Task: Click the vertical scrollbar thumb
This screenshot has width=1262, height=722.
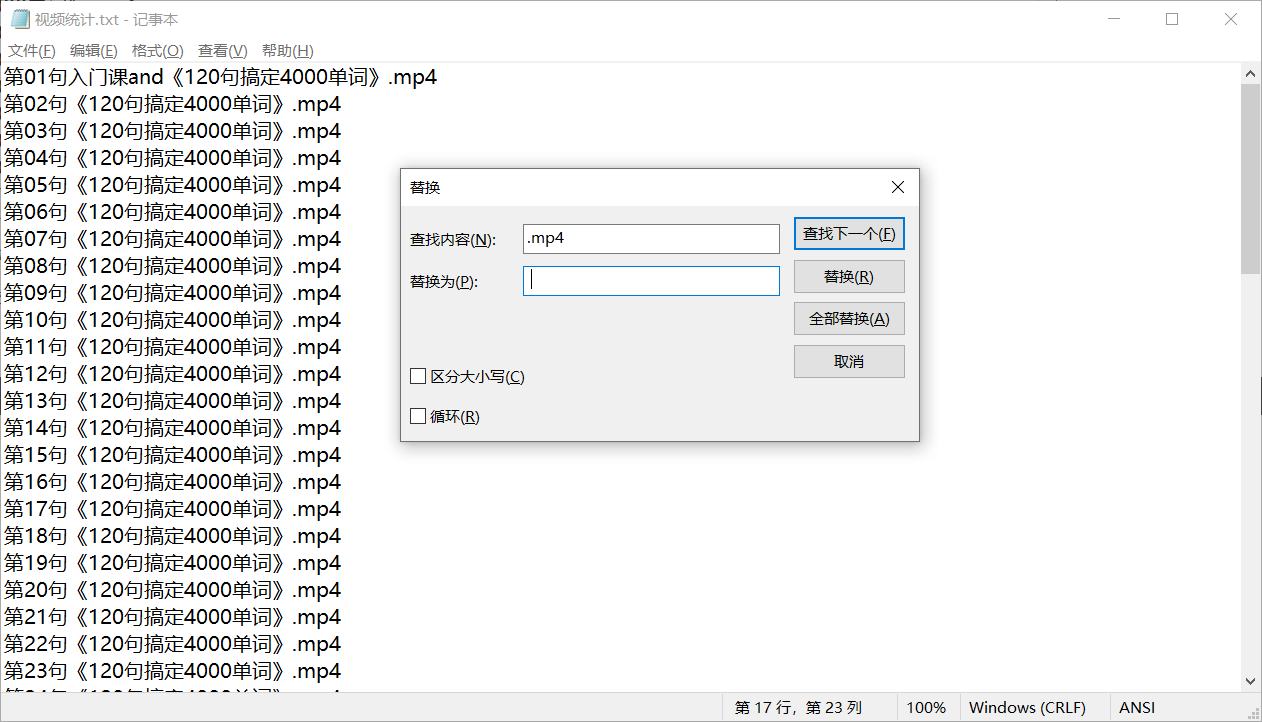Action: [1251, 179]
